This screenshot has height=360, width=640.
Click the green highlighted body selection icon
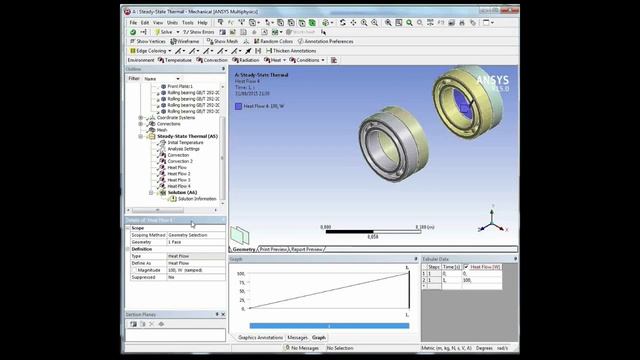point(312,23)
